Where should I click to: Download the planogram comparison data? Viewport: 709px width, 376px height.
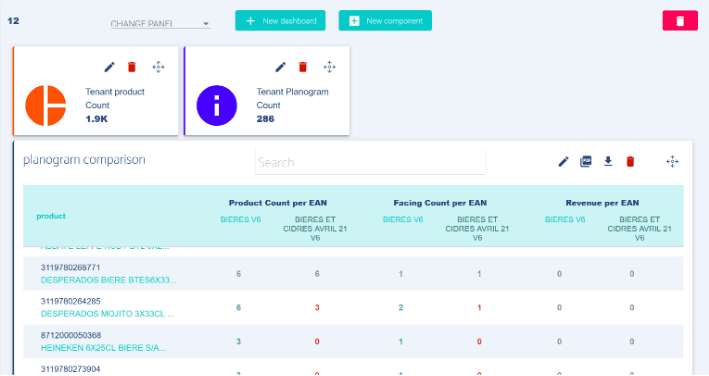[x=608, y=161]
